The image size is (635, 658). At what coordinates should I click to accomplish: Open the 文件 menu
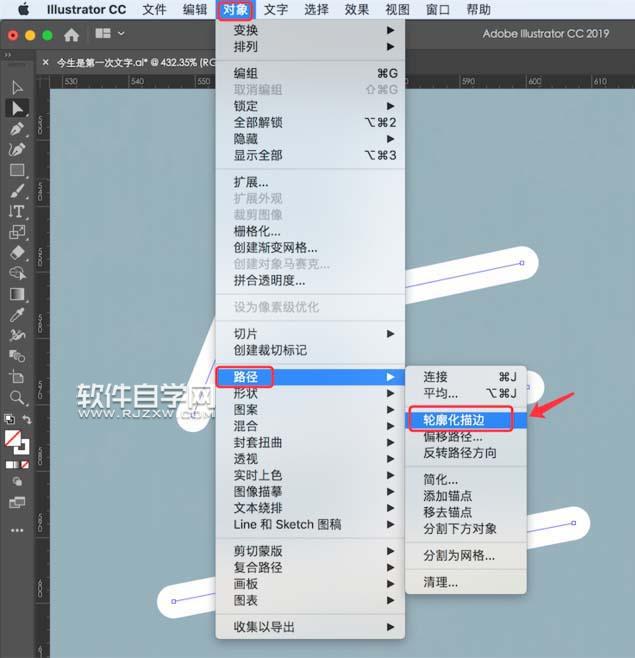(154, 9)
